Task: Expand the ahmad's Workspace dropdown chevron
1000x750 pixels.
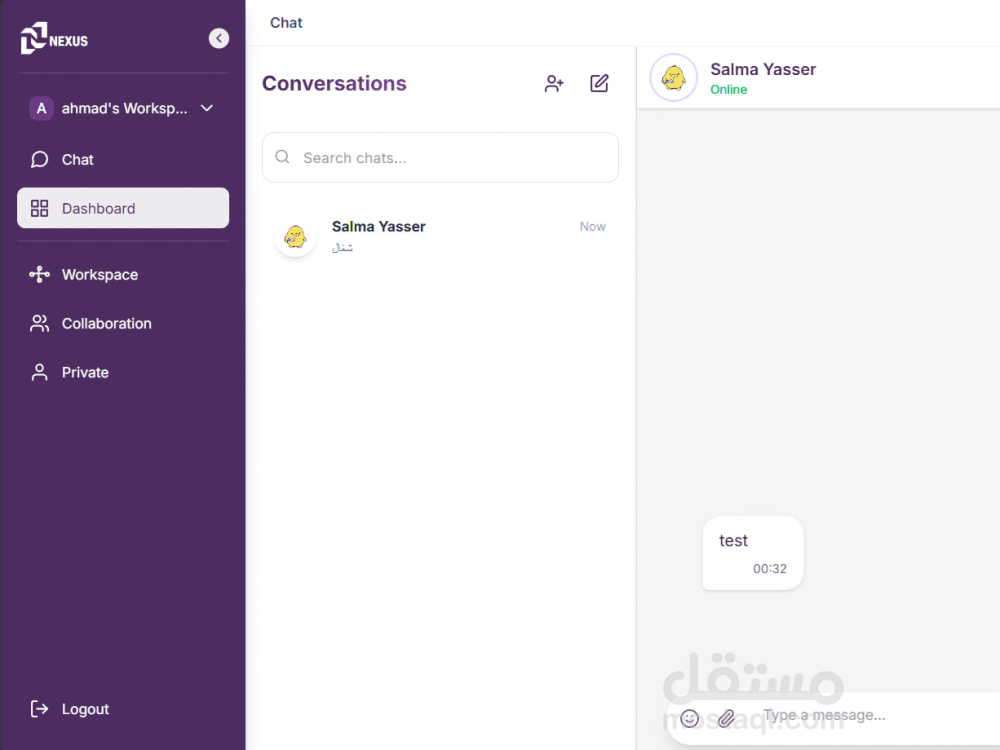Action: pos(207,108)
